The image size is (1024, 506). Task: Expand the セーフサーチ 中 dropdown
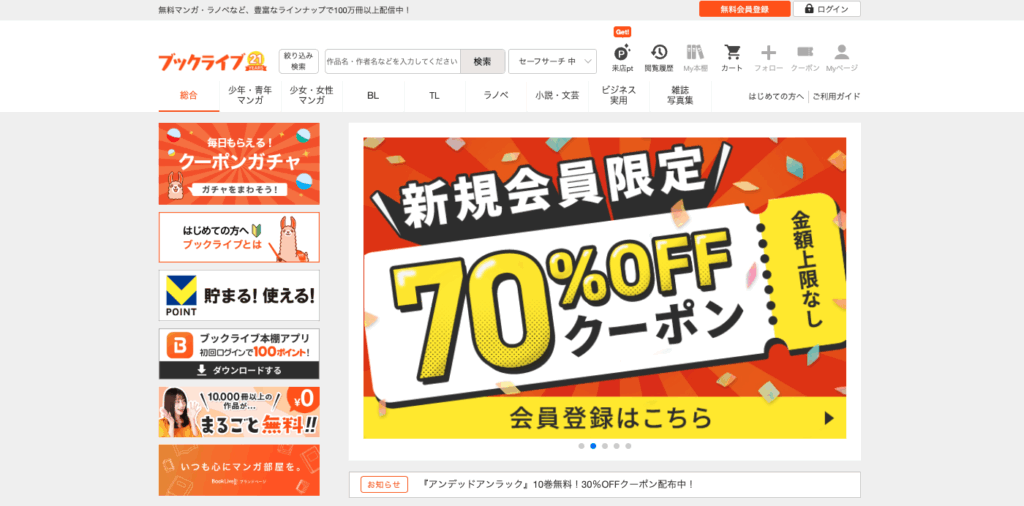[552, 61]
